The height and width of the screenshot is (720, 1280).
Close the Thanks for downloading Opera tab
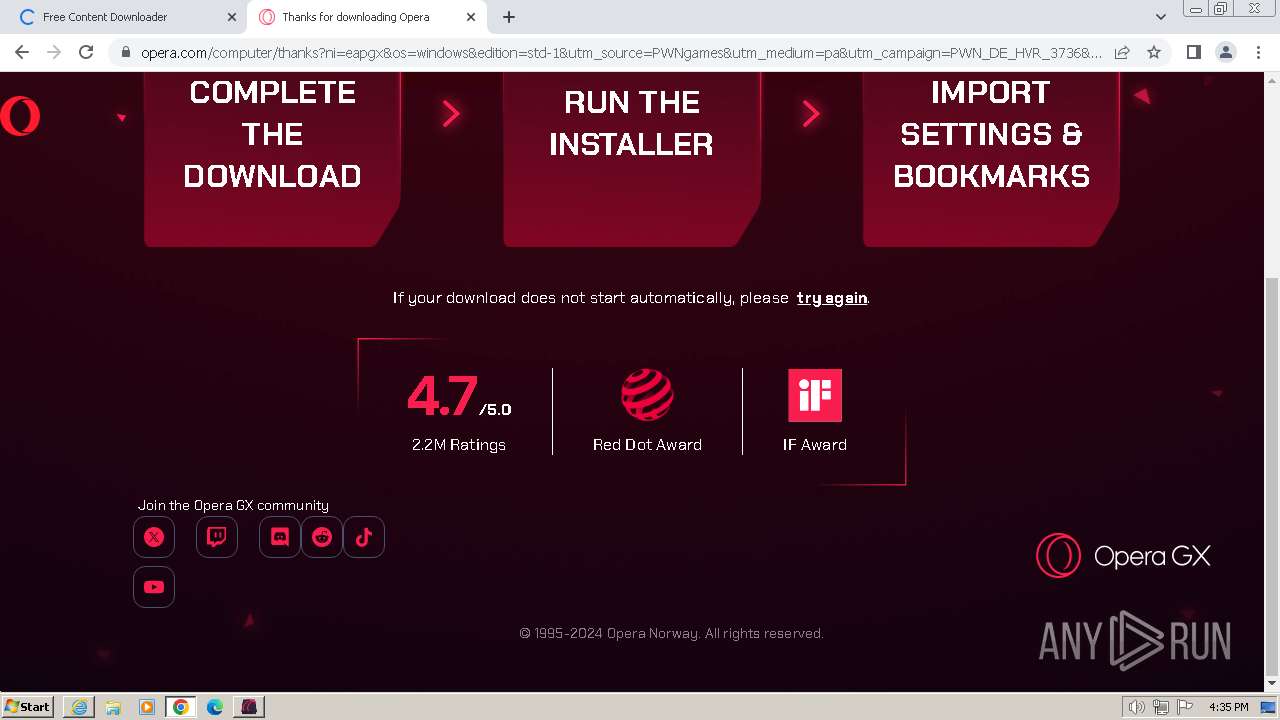point(471,17)
